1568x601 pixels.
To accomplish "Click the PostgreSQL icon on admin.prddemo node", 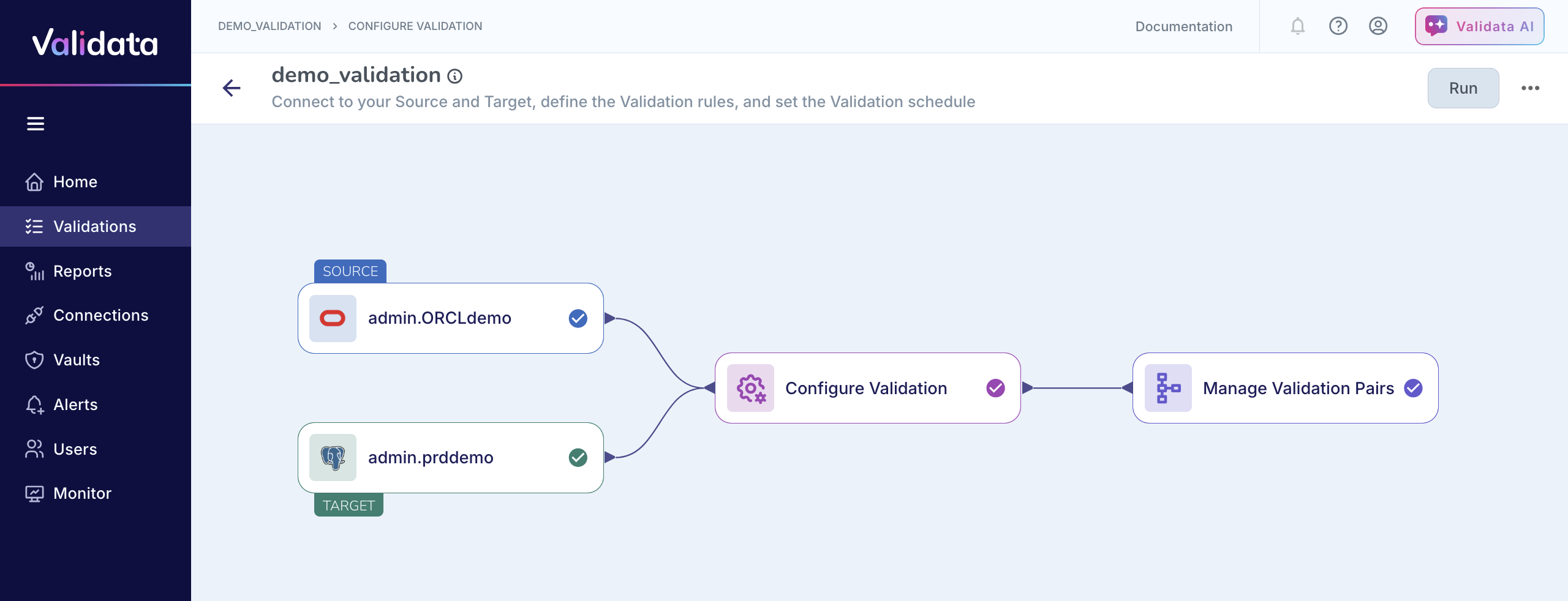I will [333, 457].
